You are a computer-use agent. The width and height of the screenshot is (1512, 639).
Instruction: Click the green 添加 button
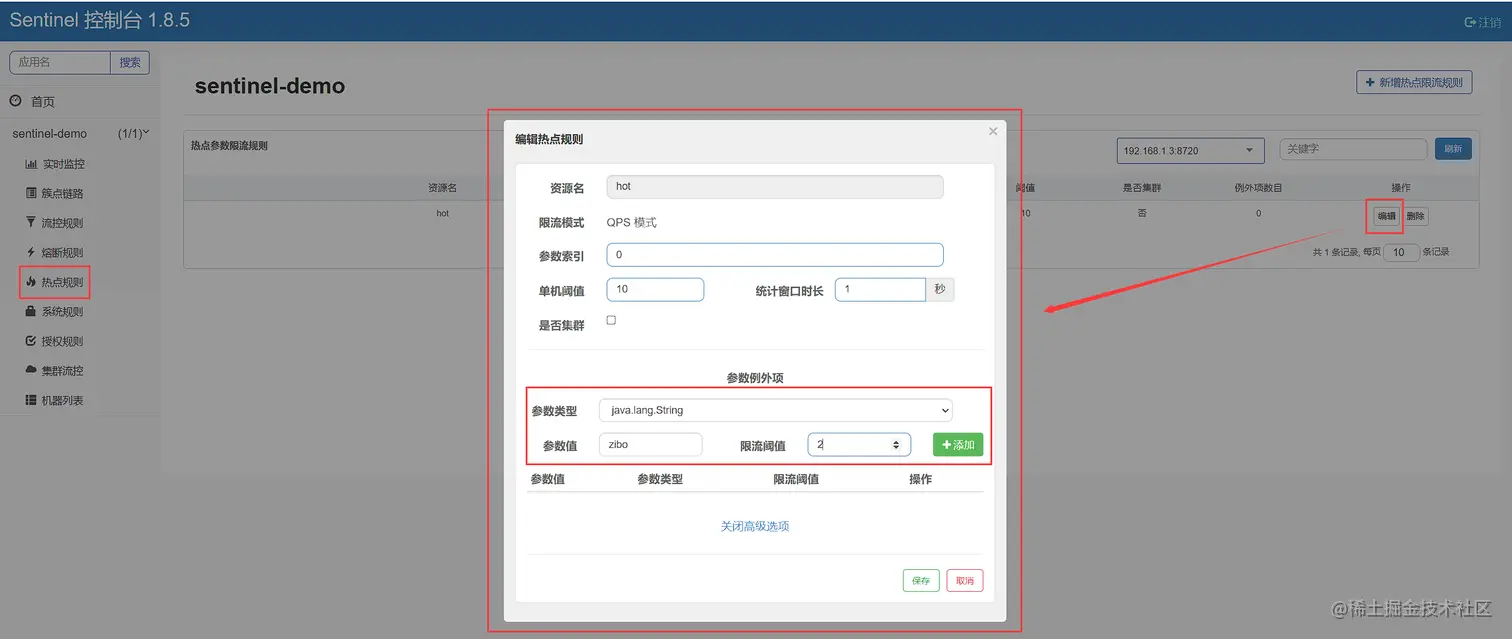coord(958,445)
